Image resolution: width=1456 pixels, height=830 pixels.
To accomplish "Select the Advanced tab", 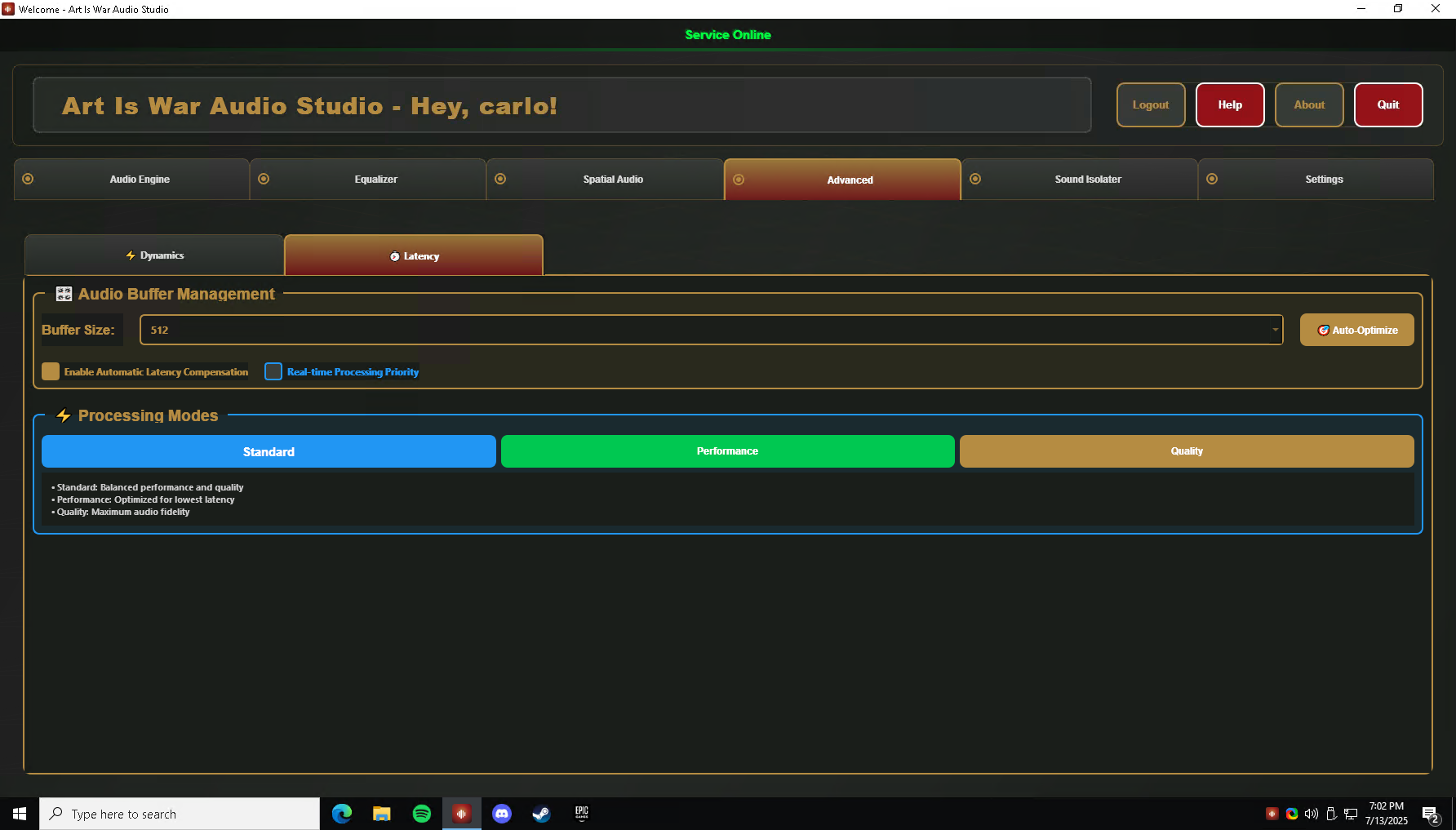I will 842,180.
